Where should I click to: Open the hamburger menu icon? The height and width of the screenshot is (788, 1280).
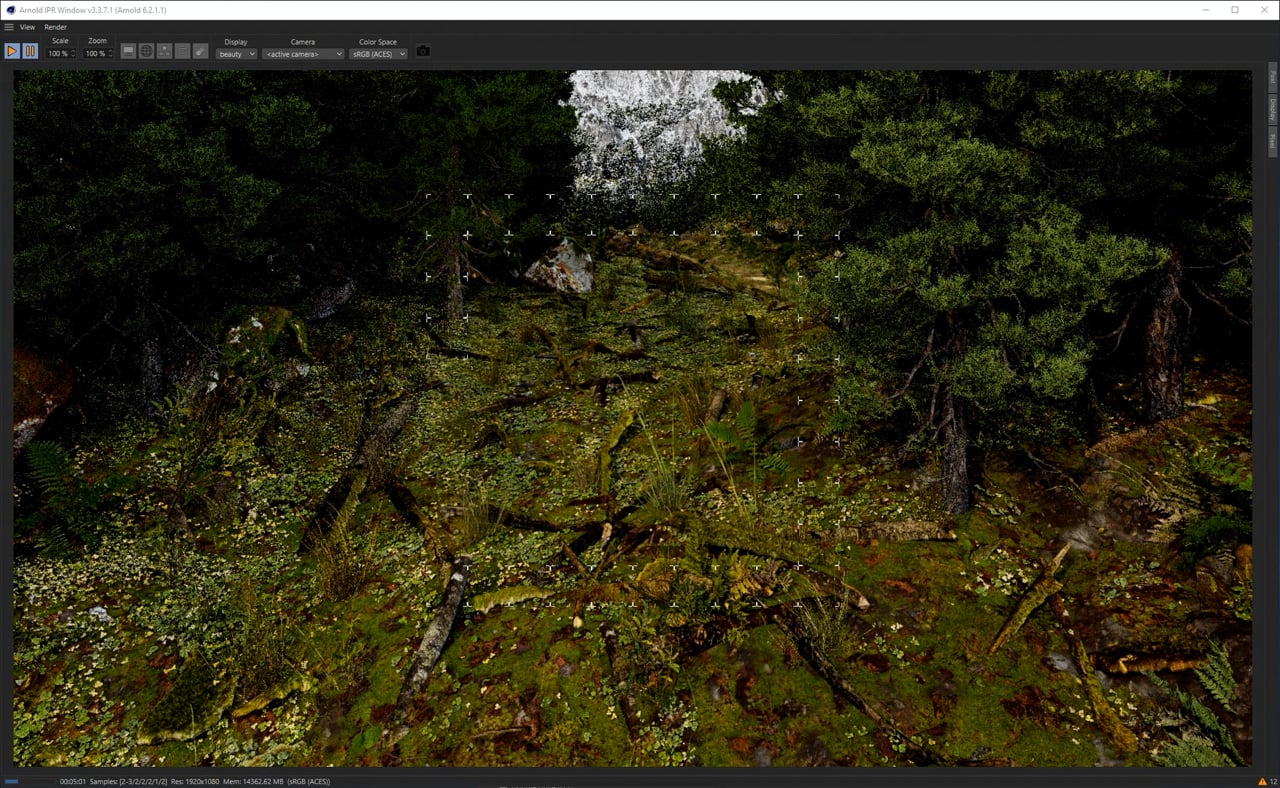coord(9,27)
